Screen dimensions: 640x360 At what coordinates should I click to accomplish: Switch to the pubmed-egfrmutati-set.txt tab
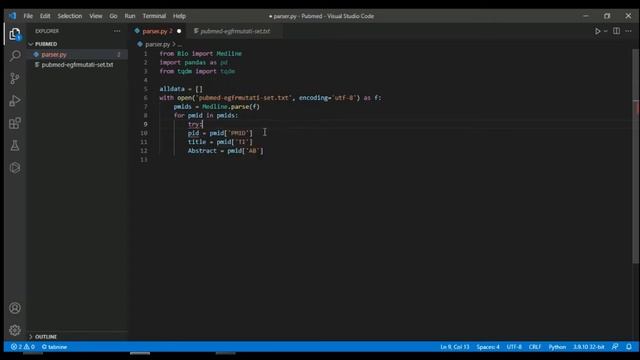pyautogui.click(x=235, y=31)
